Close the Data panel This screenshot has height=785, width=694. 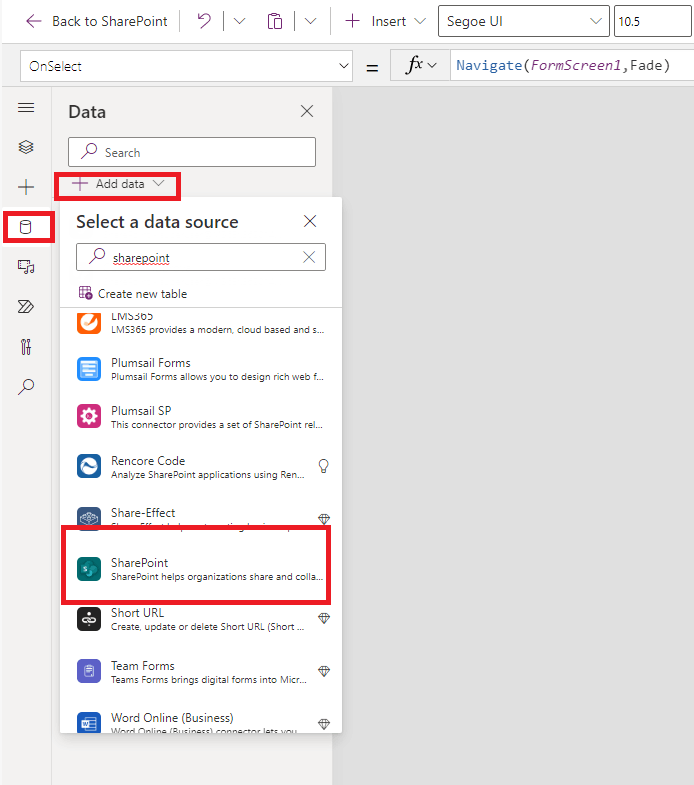tap(307, 111)
